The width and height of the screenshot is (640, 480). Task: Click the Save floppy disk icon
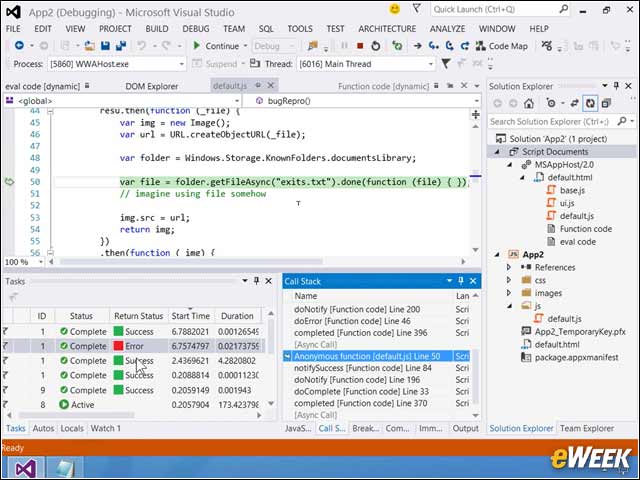(x=105, y=46)
